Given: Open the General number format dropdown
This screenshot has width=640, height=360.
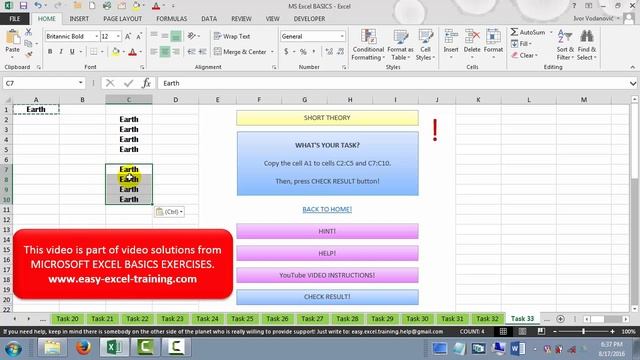Looking at the screenshot, I should (x=342, y=36).
